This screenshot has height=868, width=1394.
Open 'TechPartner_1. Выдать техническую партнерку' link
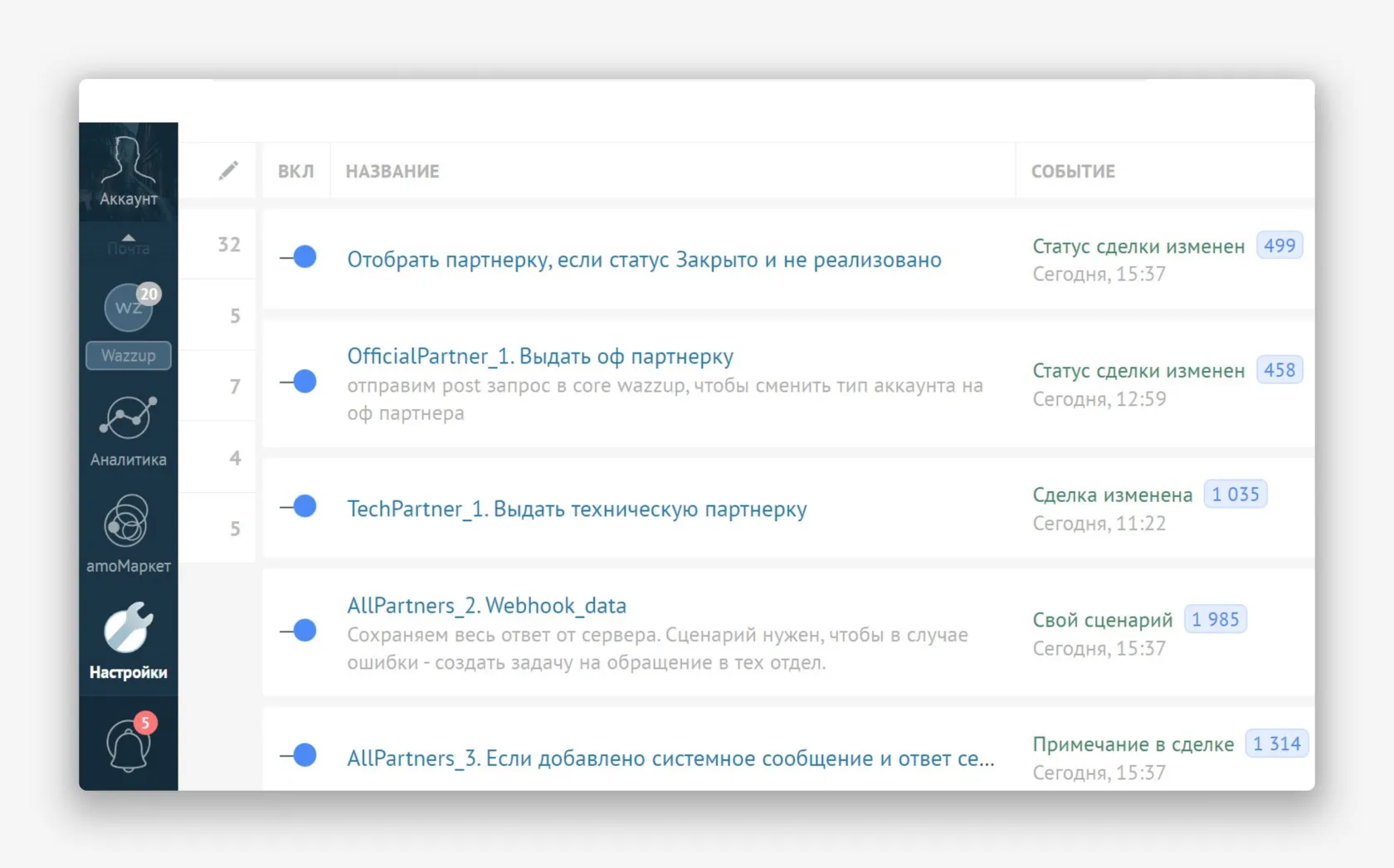(x=577, y=509)
